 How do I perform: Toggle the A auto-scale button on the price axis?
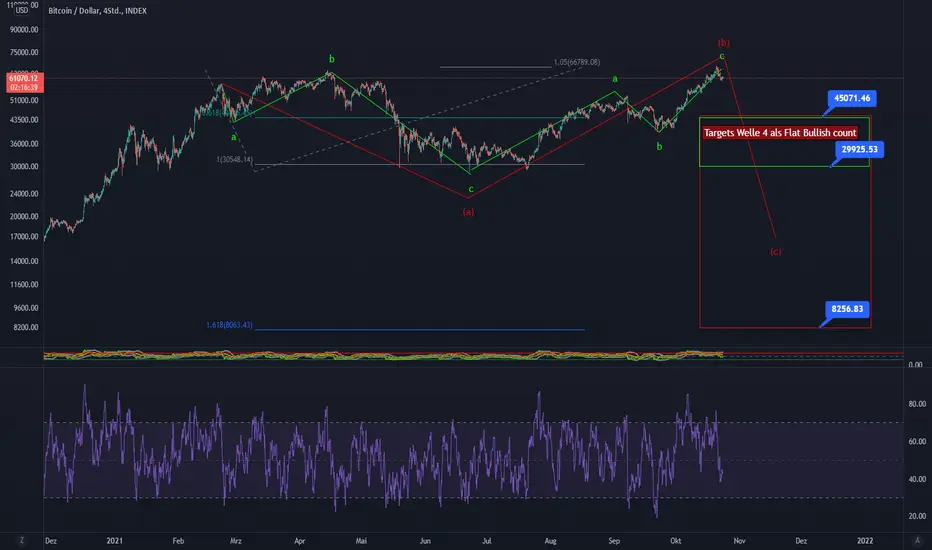click(917, 540)
